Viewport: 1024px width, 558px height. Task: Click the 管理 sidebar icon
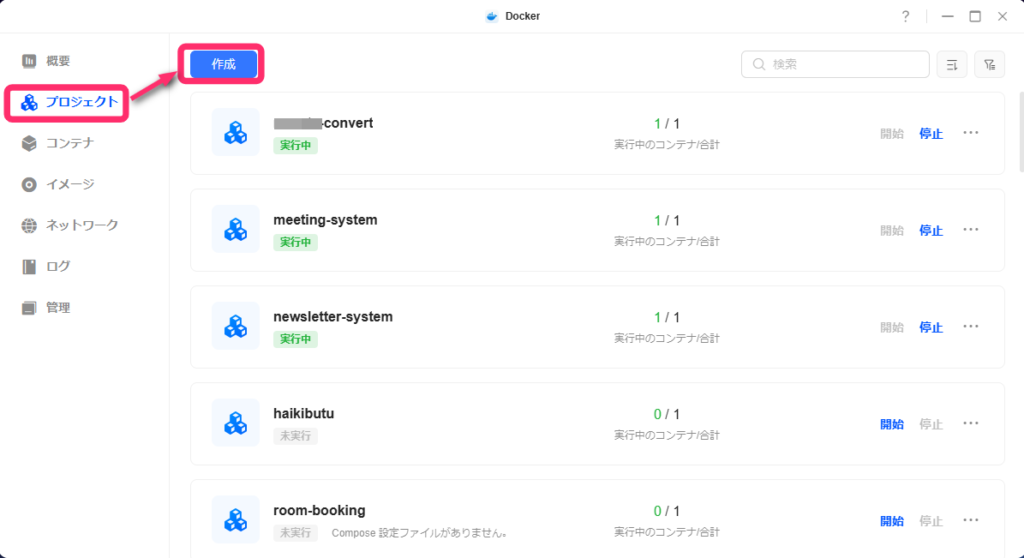29,308
